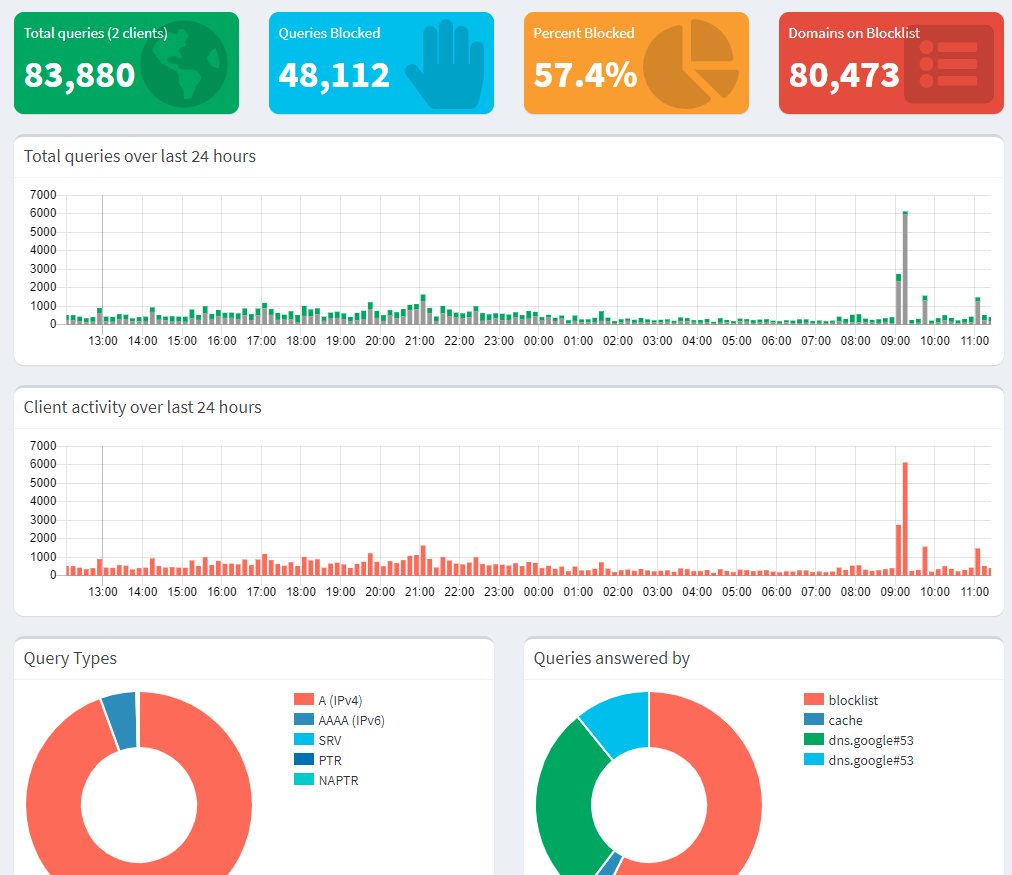Click the "blocklist" legend label
1012x875 pixels.
point(853,700)
